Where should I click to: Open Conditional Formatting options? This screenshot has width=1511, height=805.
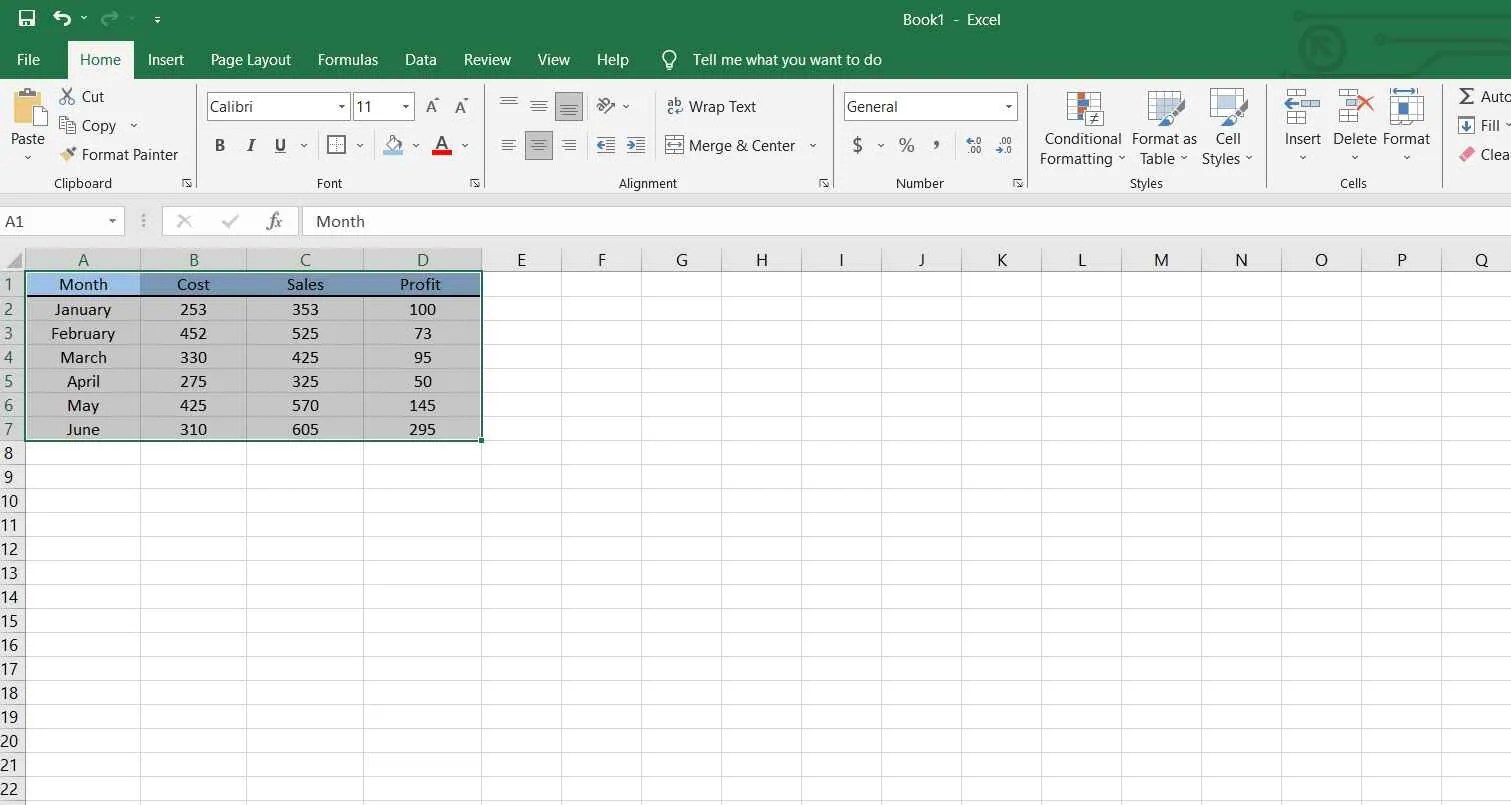[1081, 127]
